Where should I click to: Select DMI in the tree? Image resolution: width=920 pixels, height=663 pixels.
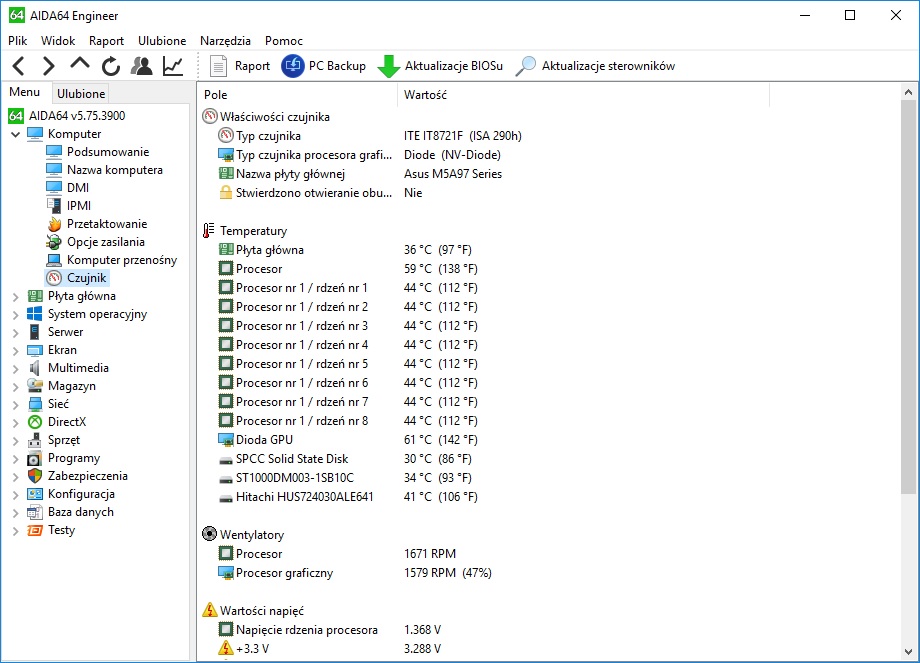[78, 188]
